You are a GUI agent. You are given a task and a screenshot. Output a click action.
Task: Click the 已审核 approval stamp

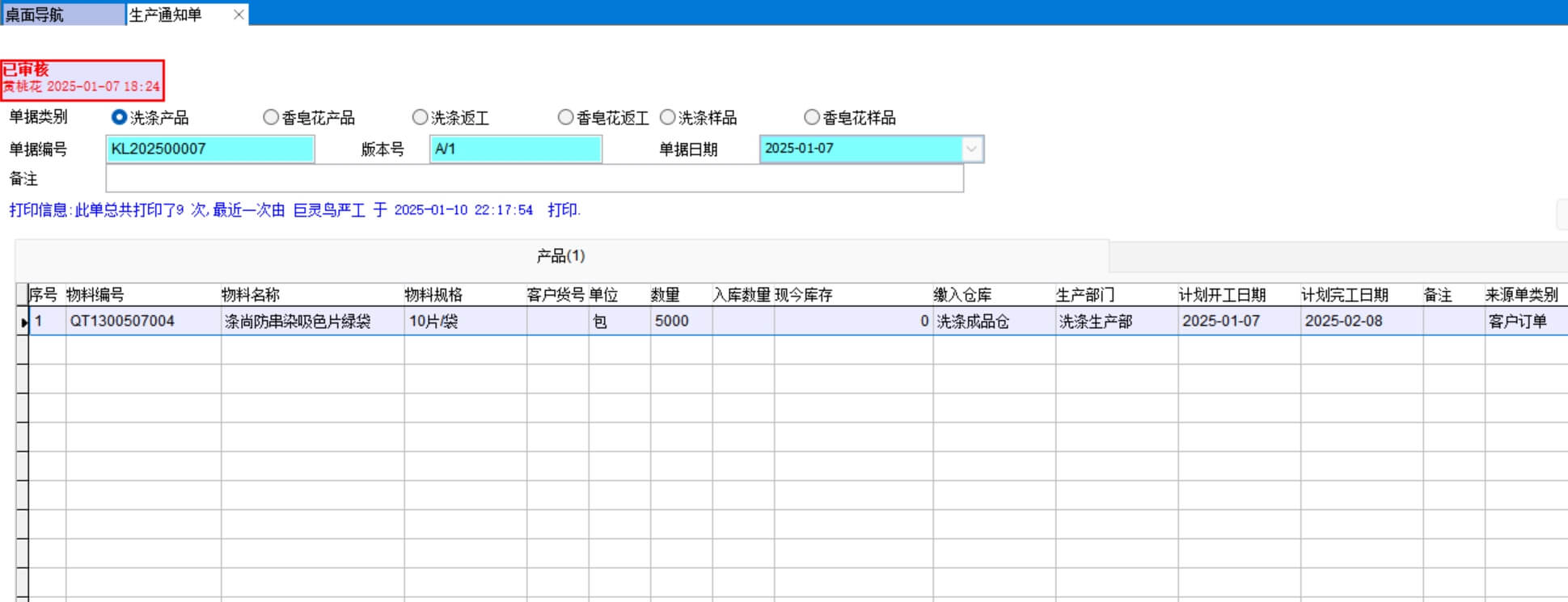point(82,79)
